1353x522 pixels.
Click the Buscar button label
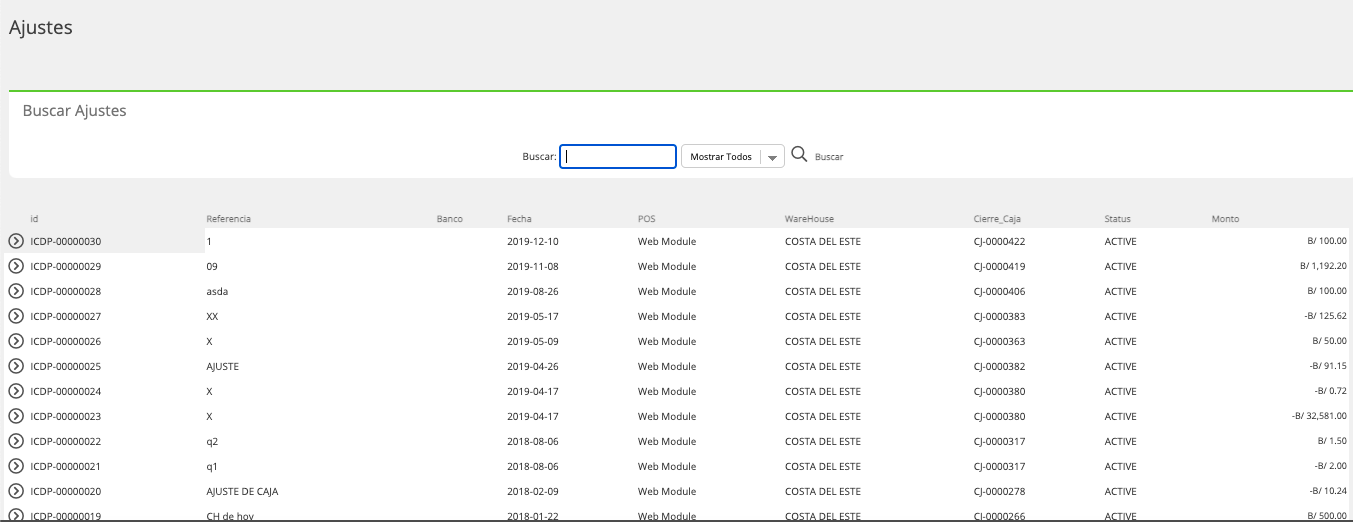(x=829, y=157)
